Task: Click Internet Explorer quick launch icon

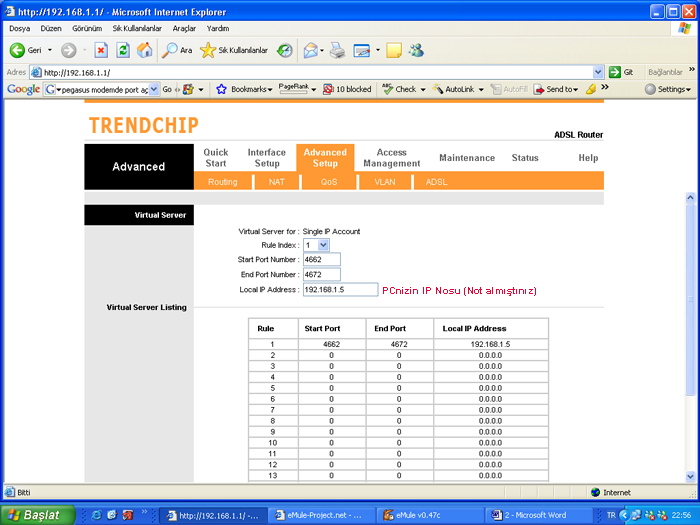Action: (96, 515)
